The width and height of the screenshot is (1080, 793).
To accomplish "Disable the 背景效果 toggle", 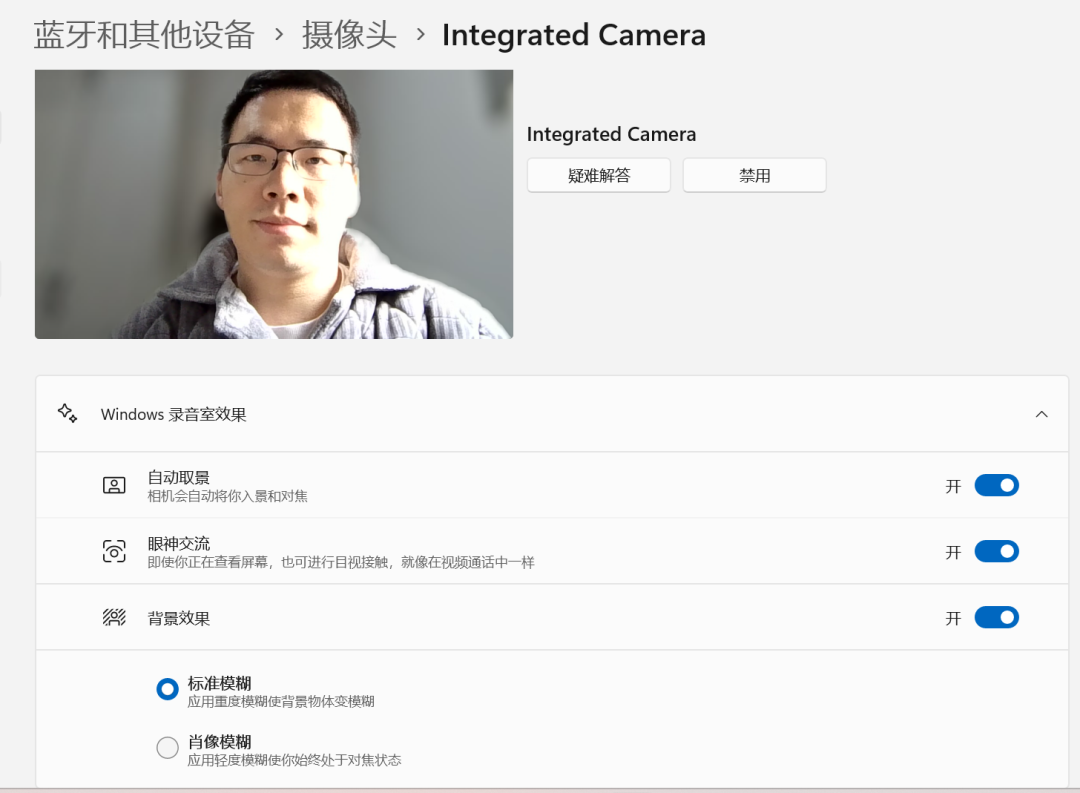I will pos(996,617).
